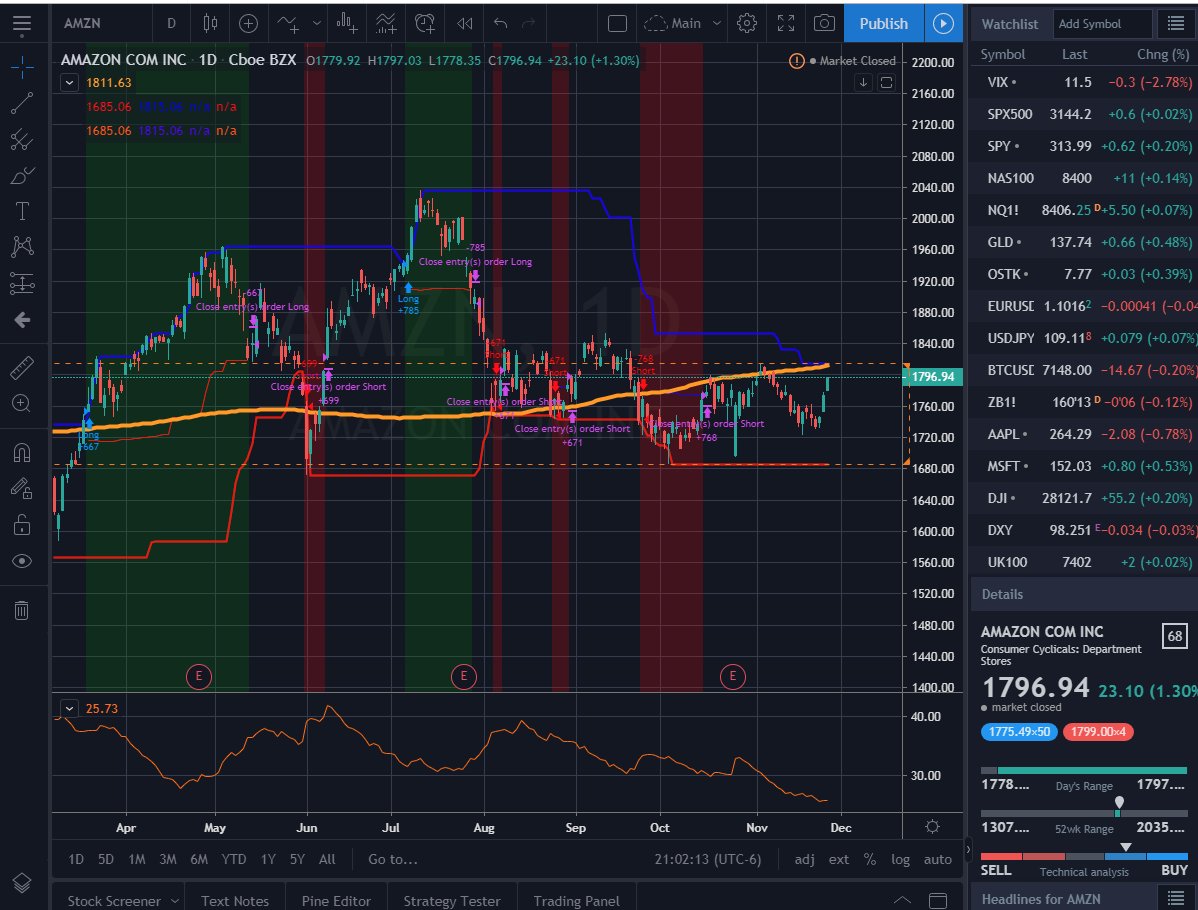Select the 5D time range

coord(105,859)
